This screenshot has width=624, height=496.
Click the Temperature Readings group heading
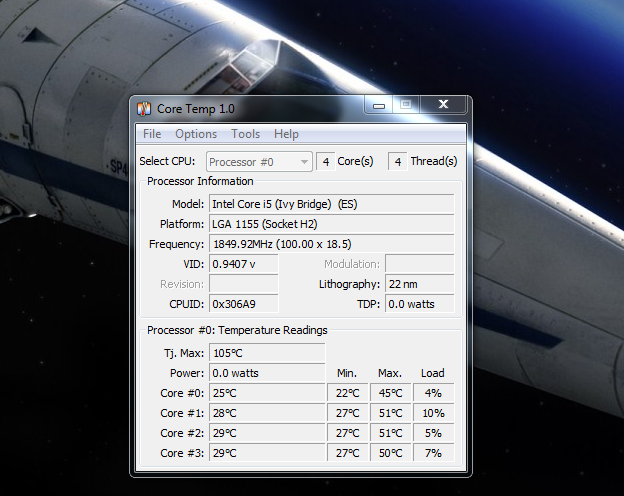coord(237,330)
